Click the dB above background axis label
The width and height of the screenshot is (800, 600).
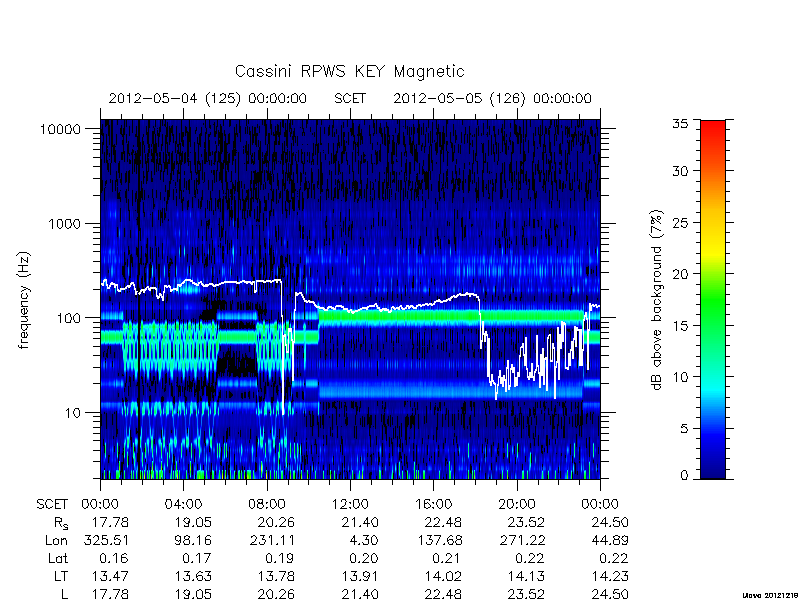tap(657, 300)
